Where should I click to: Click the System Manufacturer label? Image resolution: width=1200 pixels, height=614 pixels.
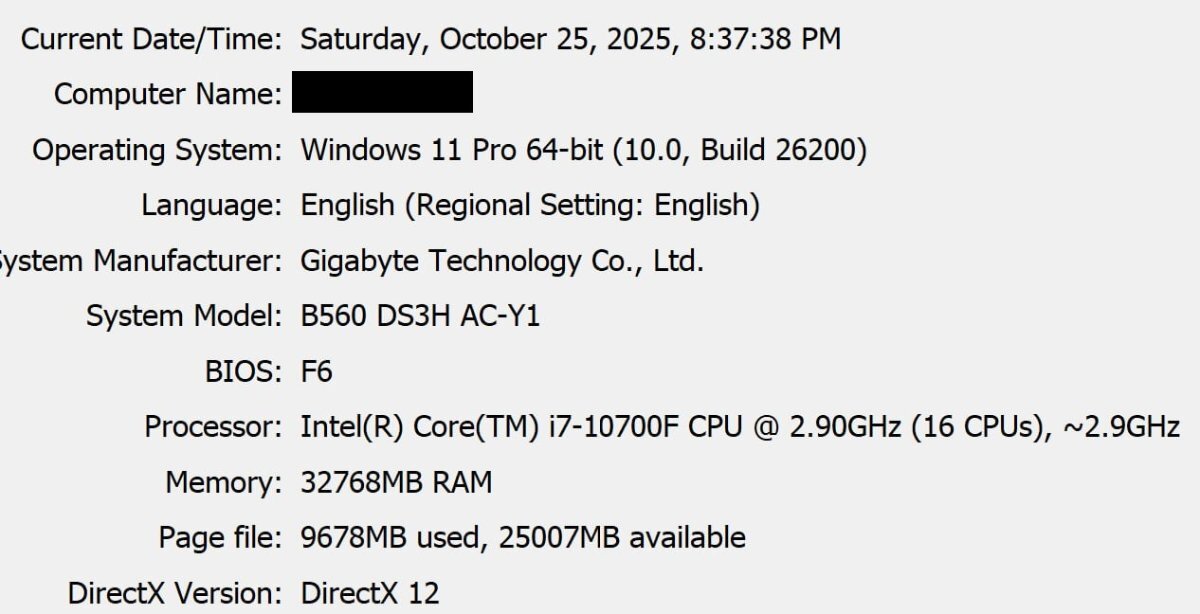[140, 262]
